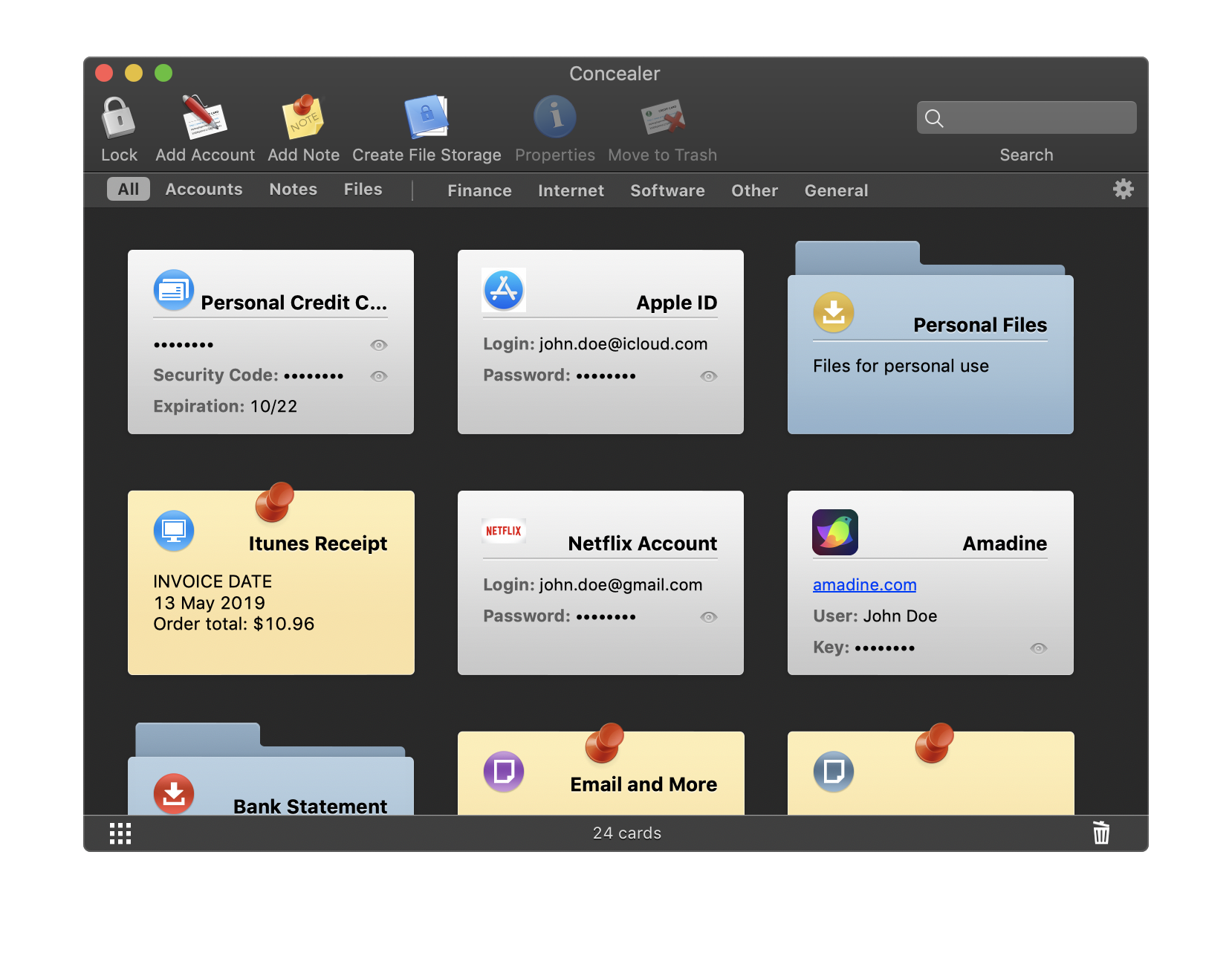The height and width of the screenshot is (962, 1232).
Task: Click the '13 May 2019' invoice date
Action: 209,603
